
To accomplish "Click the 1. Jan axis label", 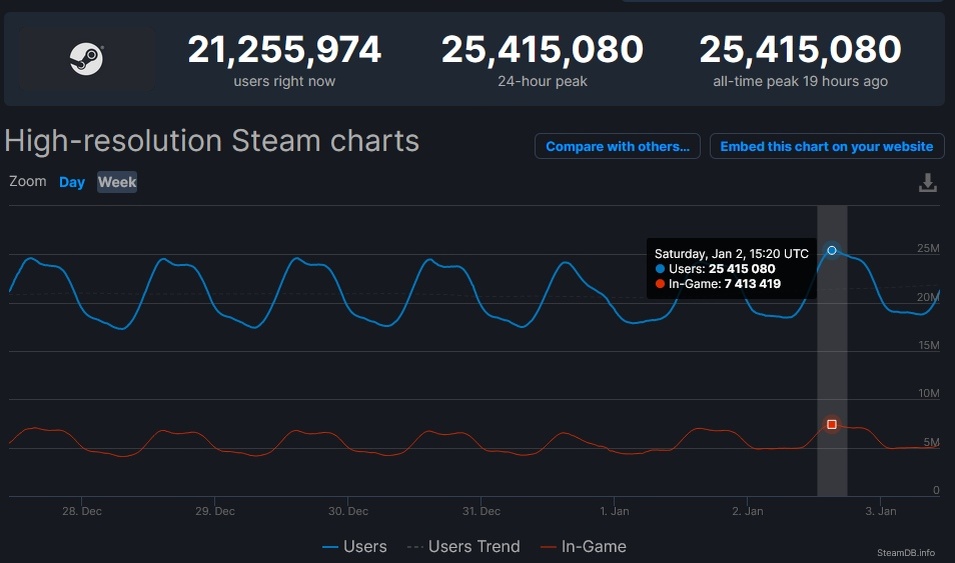I will [614, 511].
